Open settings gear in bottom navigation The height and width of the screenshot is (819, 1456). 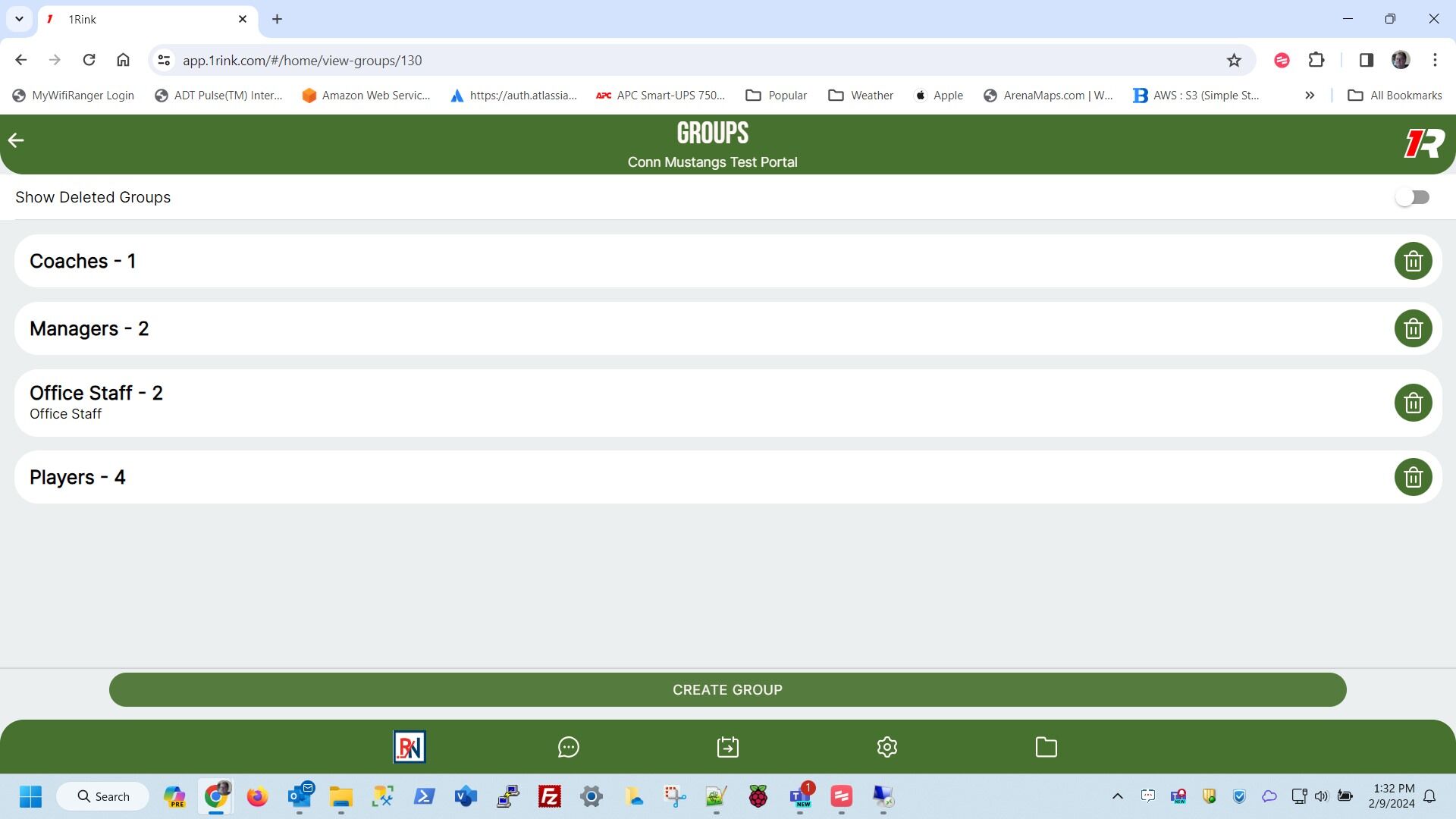pyautogui.click(x=886, y=747)
